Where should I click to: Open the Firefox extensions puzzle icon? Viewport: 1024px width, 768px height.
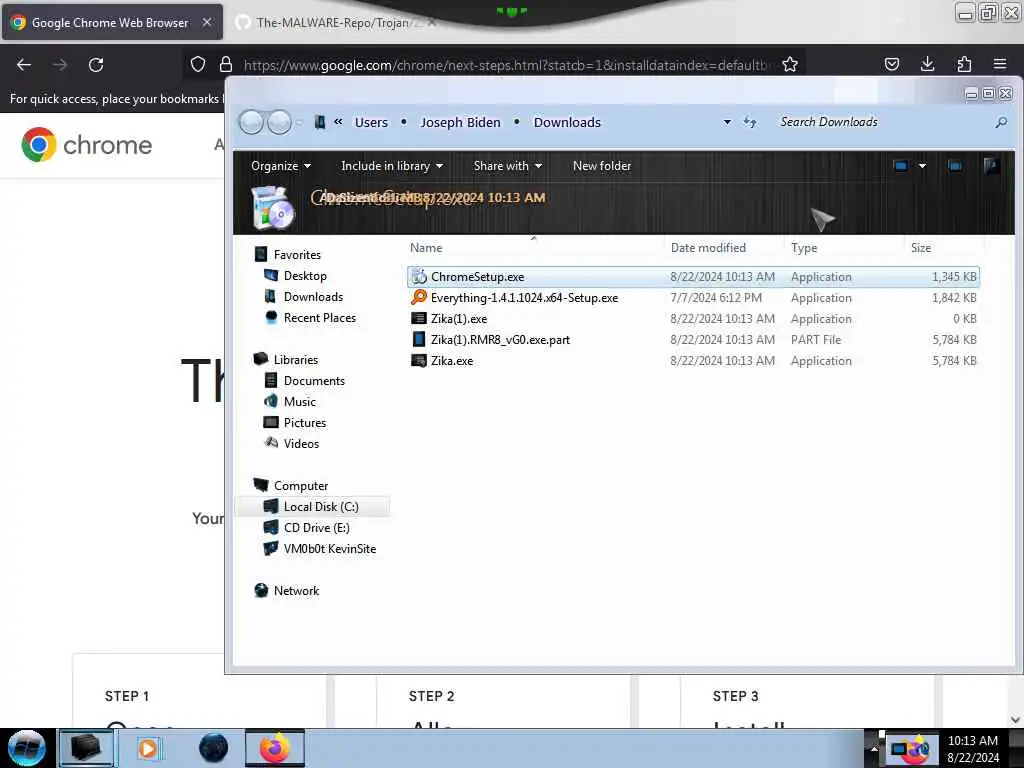click(x=964, y=64)
